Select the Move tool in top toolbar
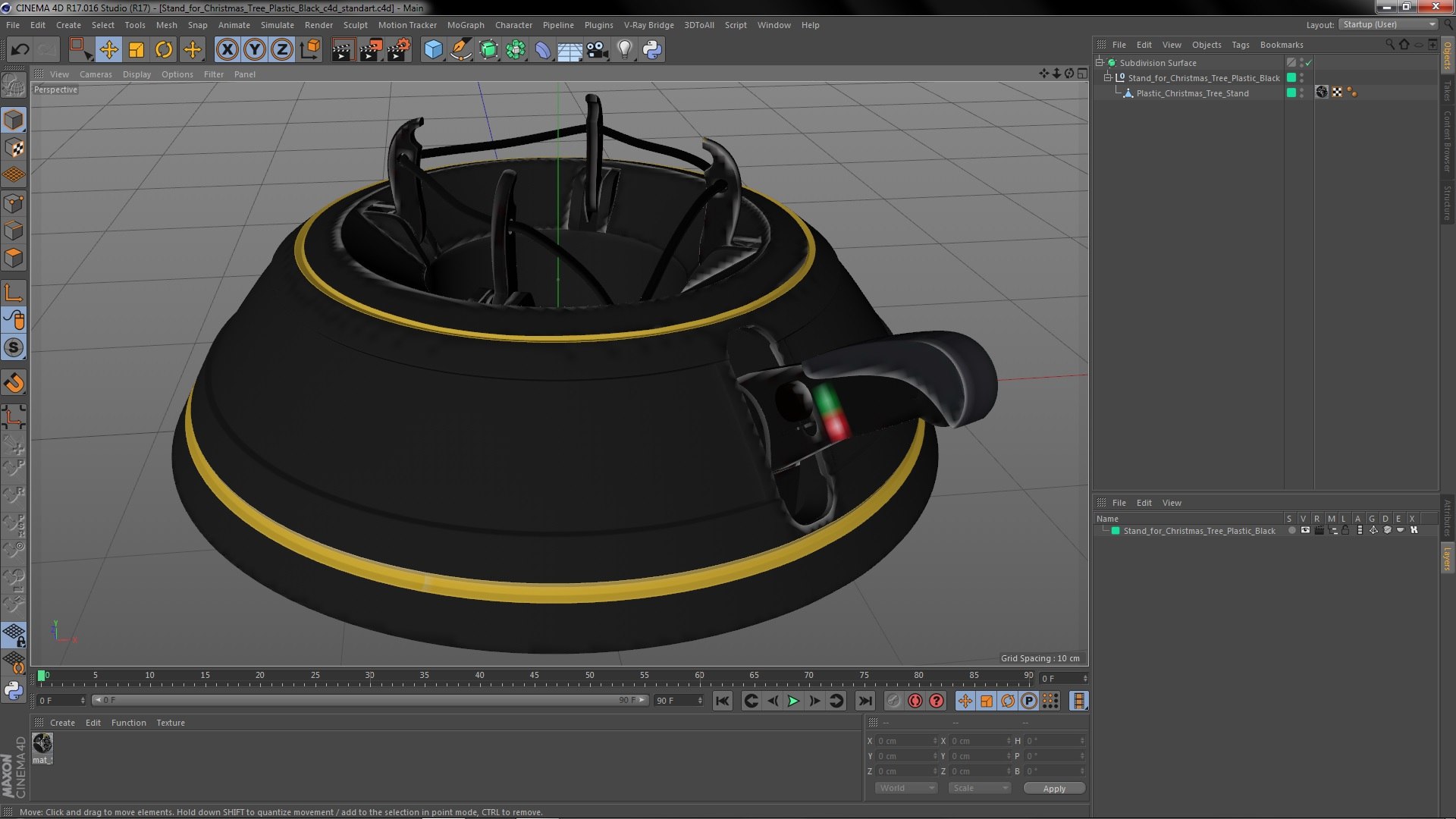The height and width of the screenshot is (819, 1456). coord(108,50)
